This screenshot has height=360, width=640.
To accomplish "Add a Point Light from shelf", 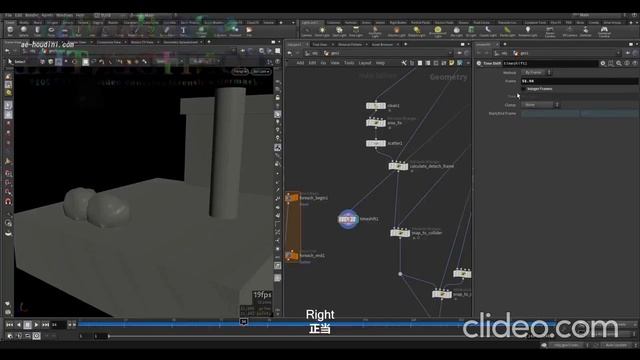I will 322,31.
